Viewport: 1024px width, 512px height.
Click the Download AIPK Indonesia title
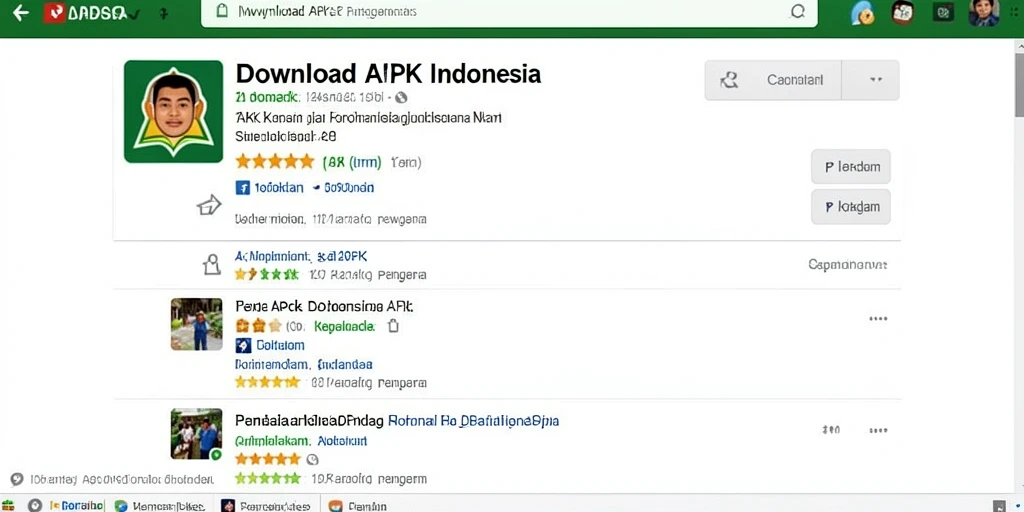click(x=388, y=73)
